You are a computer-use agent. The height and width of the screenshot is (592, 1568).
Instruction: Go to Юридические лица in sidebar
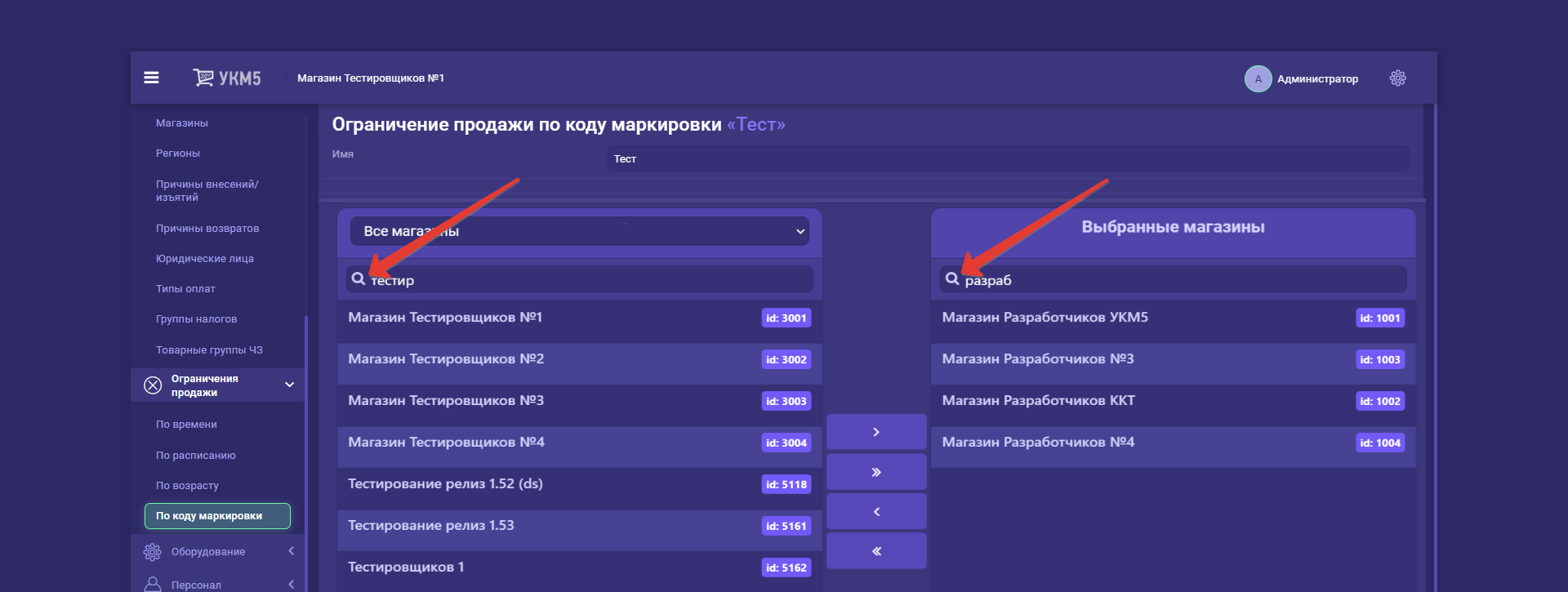click(204, 259)
